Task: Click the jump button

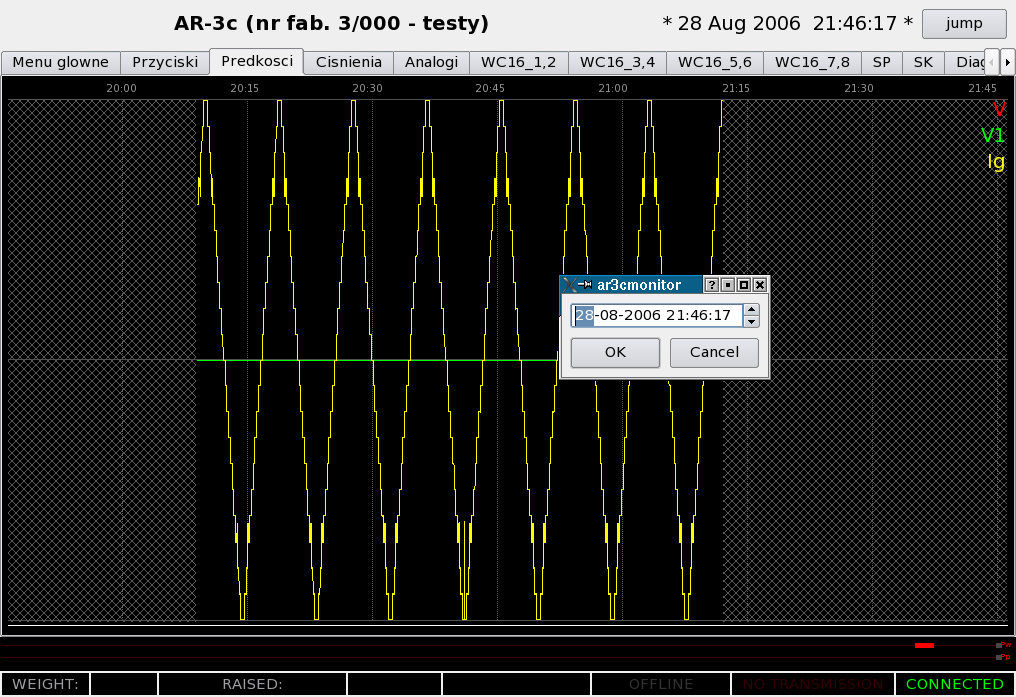Action: point(964,23)
